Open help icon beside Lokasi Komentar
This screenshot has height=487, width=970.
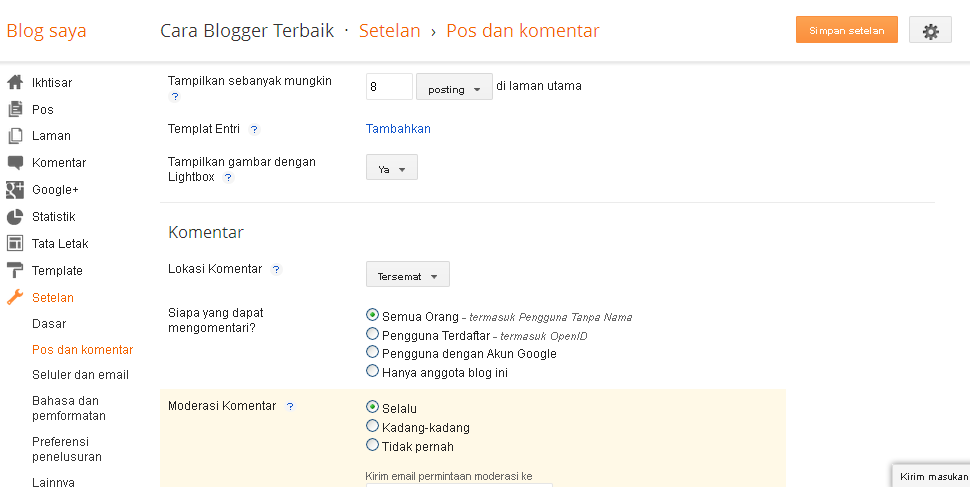pyautogui.click(x=276, y=269)
